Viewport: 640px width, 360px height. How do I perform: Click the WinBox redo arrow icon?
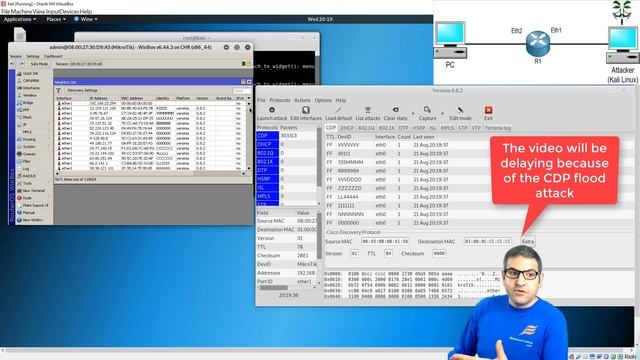point(22,64)
